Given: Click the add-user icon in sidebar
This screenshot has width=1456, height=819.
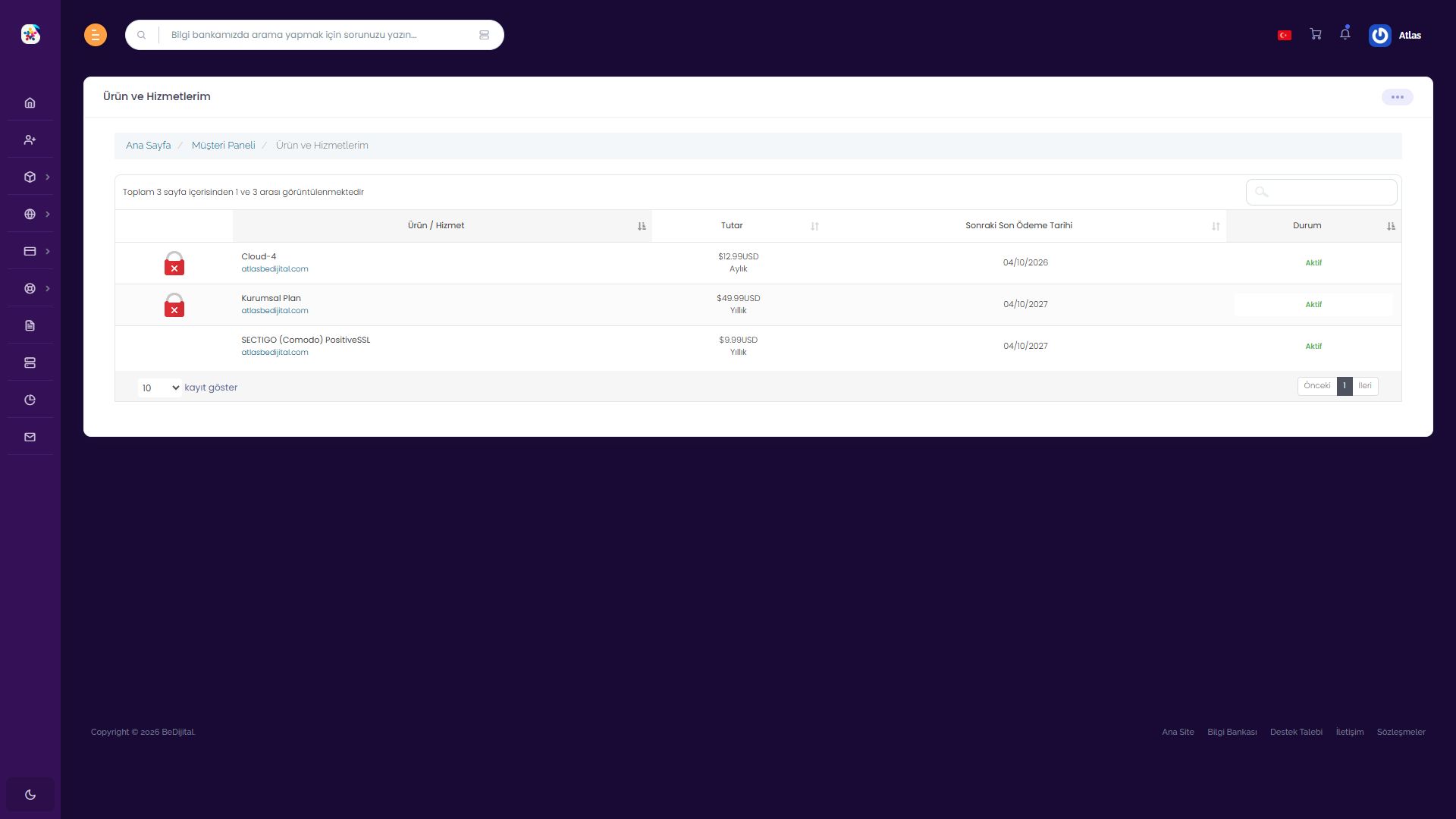Looking at the screenshot, I should pyautogui.click(x=30, y=140).
